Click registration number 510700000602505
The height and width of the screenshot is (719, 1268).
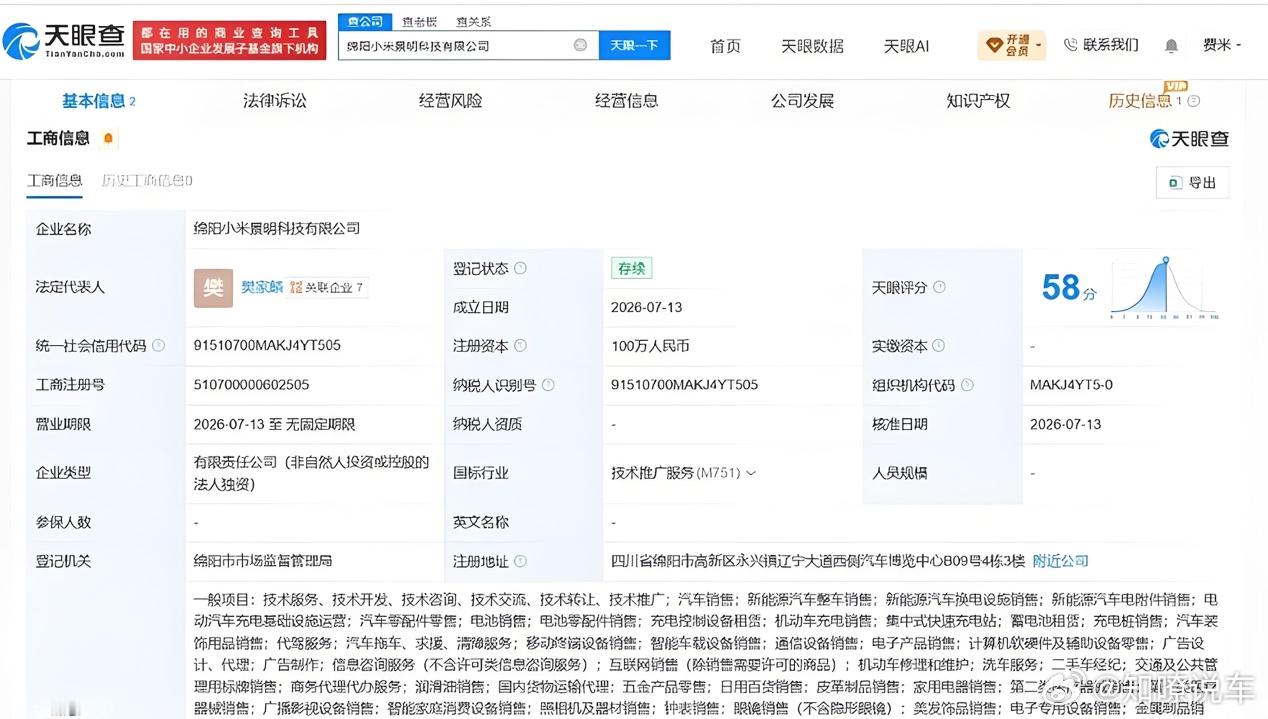[251, 384]
